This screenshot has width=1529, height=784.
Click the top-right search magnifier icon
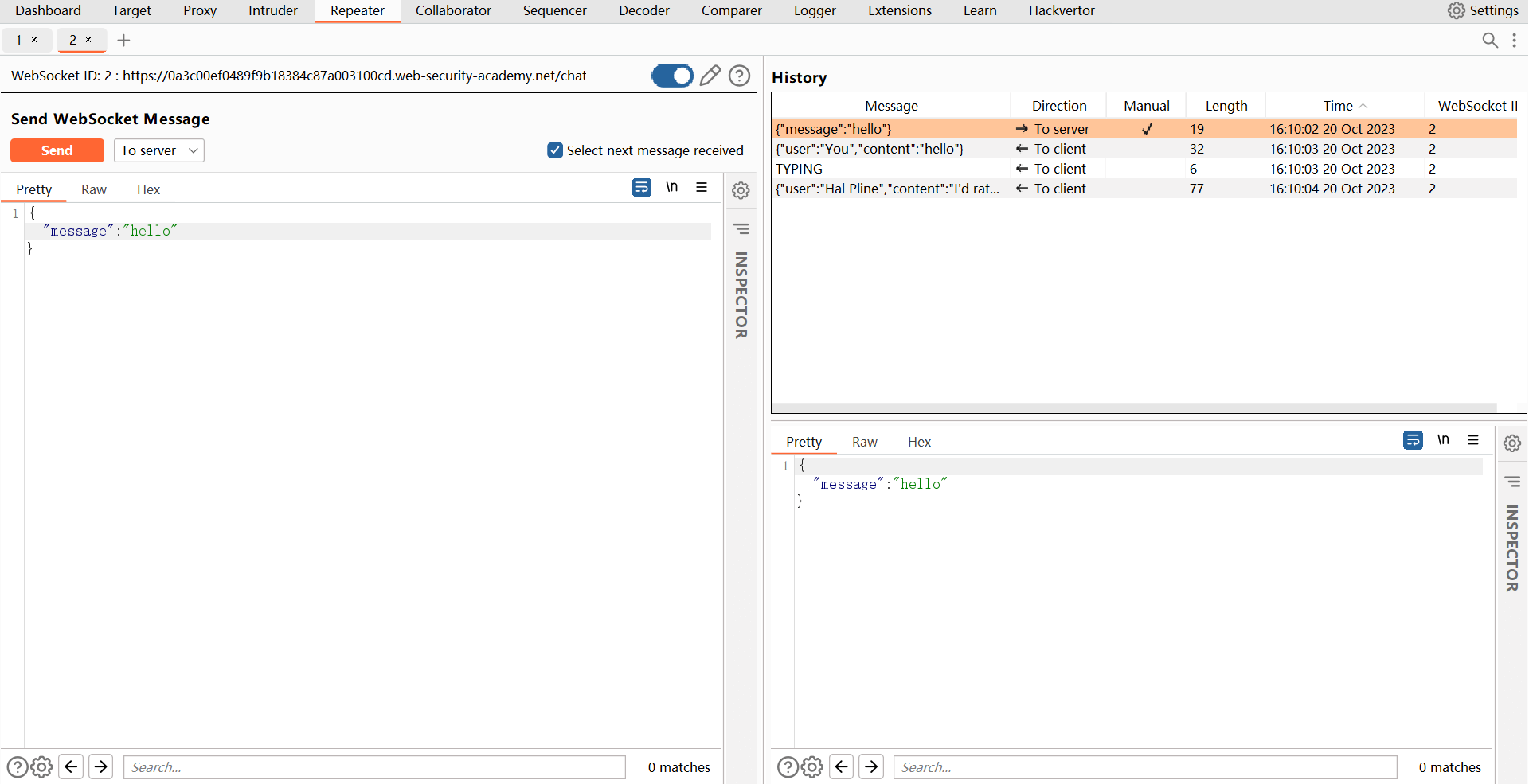pos(1490,41)
